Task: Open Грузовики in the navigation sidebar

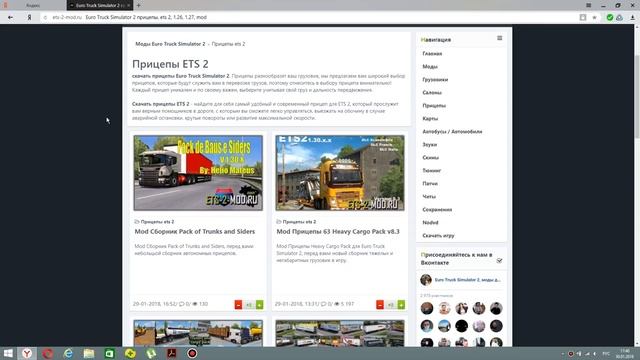Action: point(435,80)
